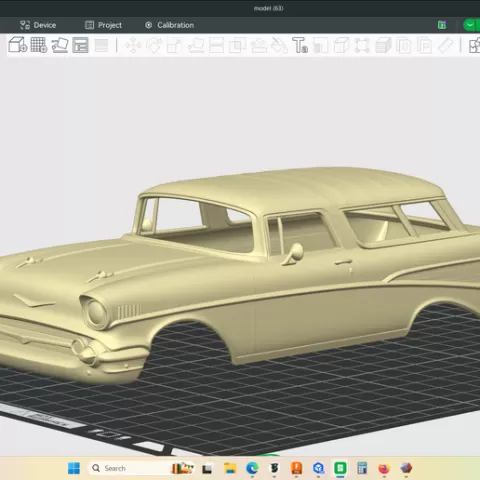The width and height of the screenshot is (480, 480).
Task: Select the Lay on face tool
Action: coord(196,45)
